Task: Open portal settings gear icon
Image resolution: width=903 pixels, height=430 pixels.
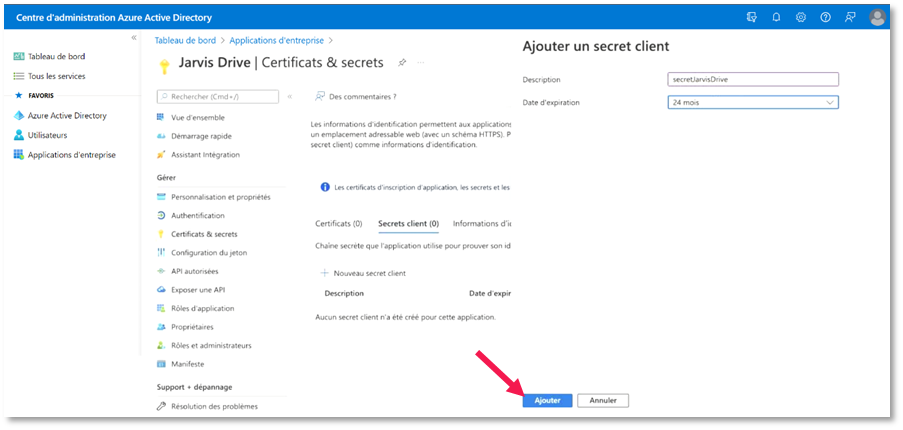Action: (x=800, y=17)
